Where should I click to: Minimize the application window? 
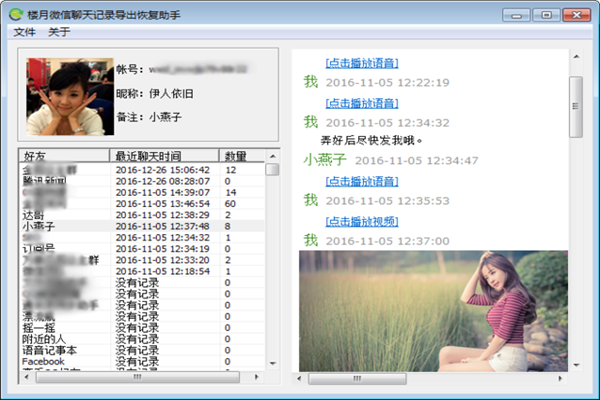(x=516, y=15)
